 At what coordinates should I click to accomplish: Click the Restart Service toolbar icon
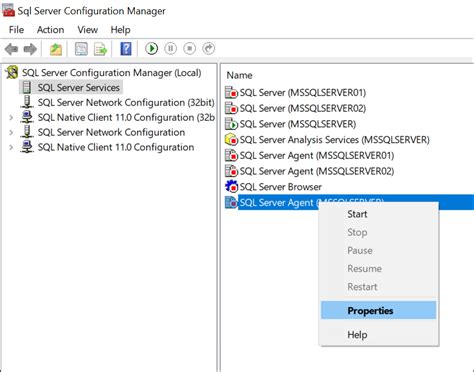tap(209, 49)
